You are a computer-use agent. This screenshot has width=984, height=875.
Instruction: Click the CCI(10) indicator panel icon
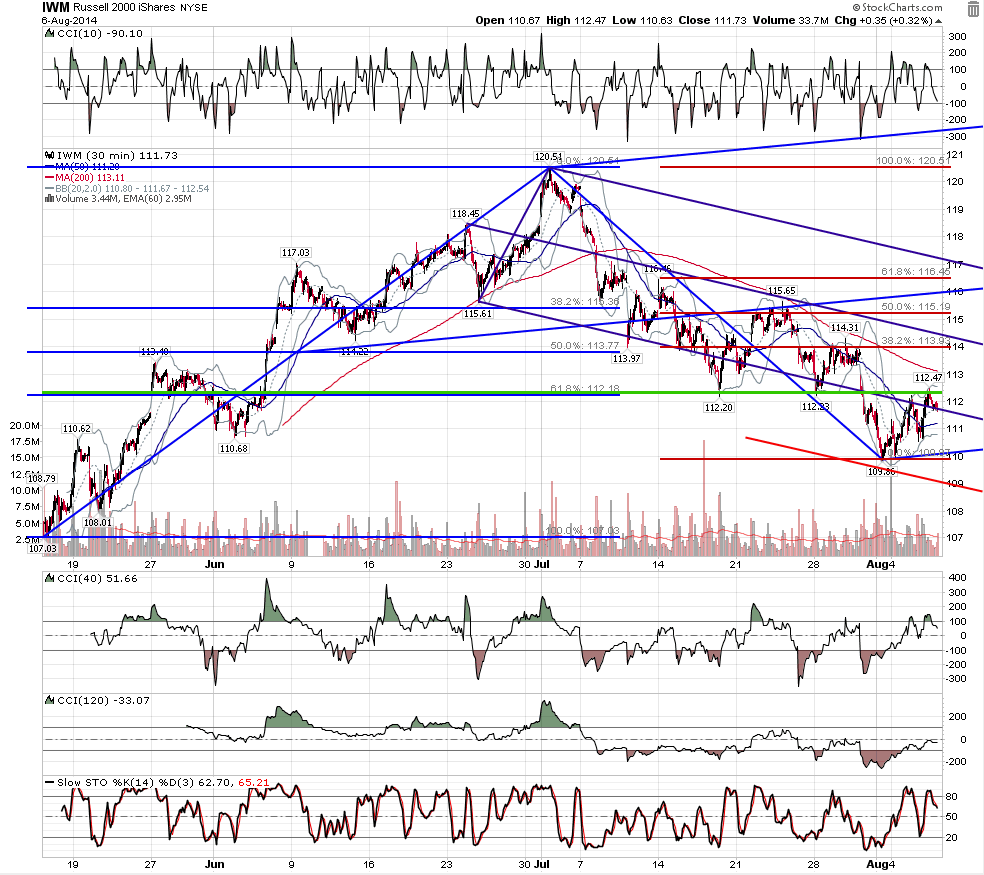point(50,33)
